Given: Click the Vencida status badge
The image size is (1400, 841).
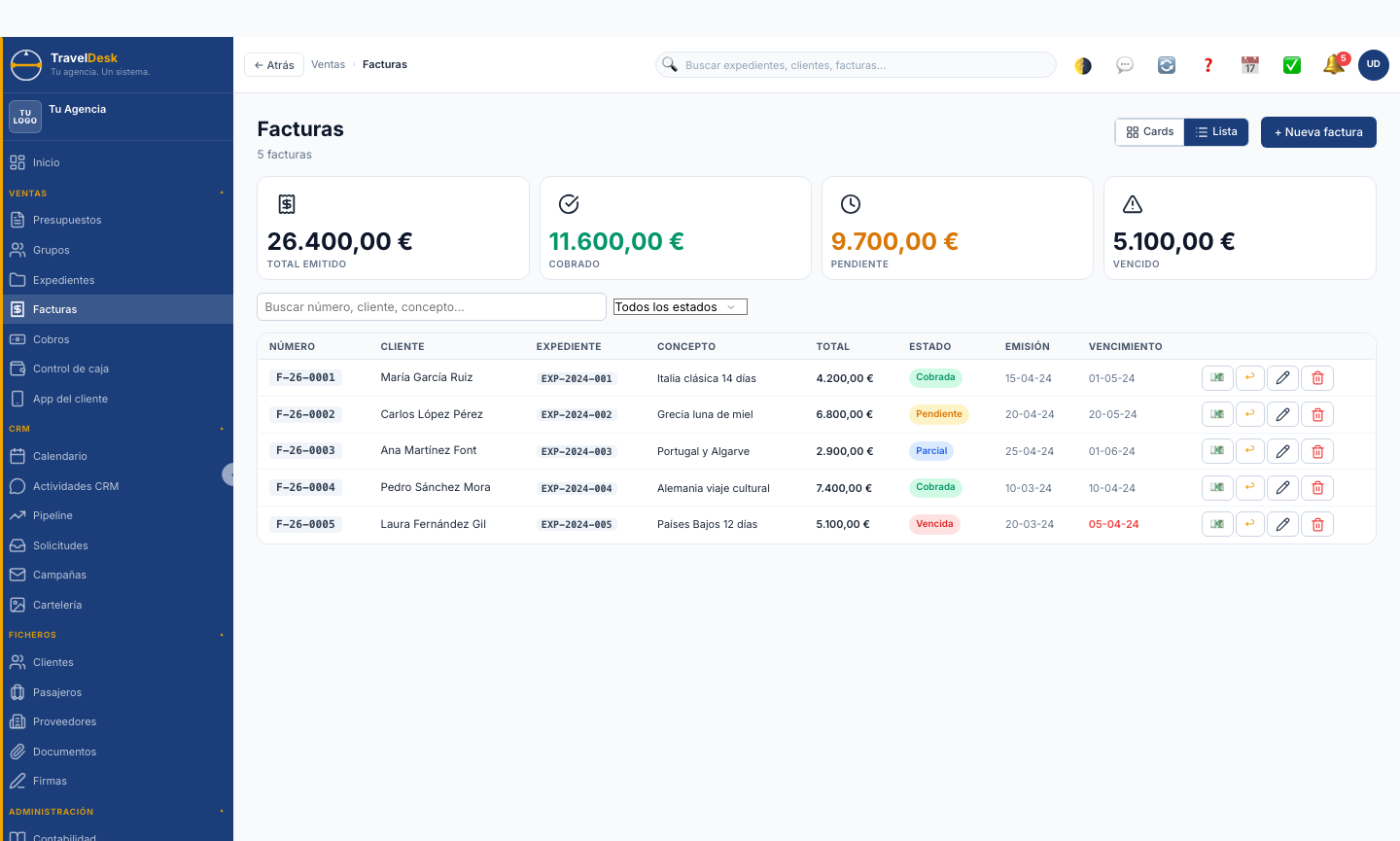Looking at the screenshot, I should point(934,524).
